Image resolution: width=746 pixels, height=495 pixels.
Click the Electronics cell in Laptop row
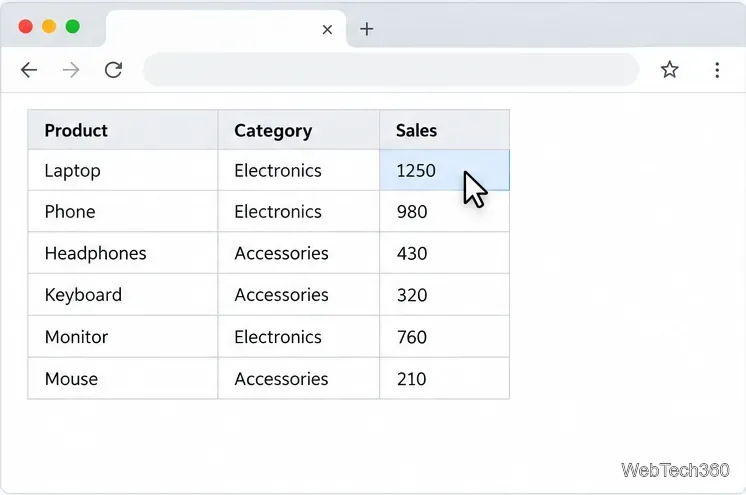(x=299, y=170)
